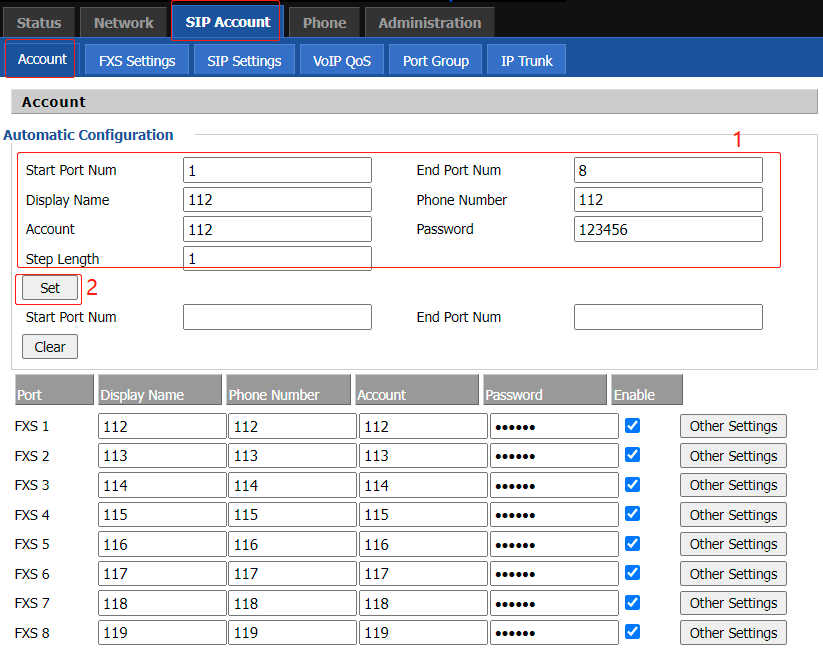The height and width of the screenshot is (650, 823).
Task: Focus the Start Port Num field containing 1
Action: coord(277,170)
